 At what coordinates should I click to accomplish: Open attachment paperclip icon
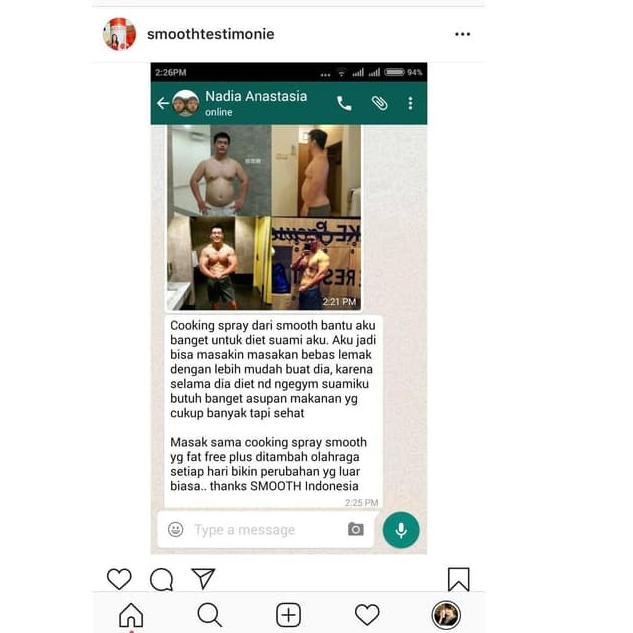[x=379, y=103]
